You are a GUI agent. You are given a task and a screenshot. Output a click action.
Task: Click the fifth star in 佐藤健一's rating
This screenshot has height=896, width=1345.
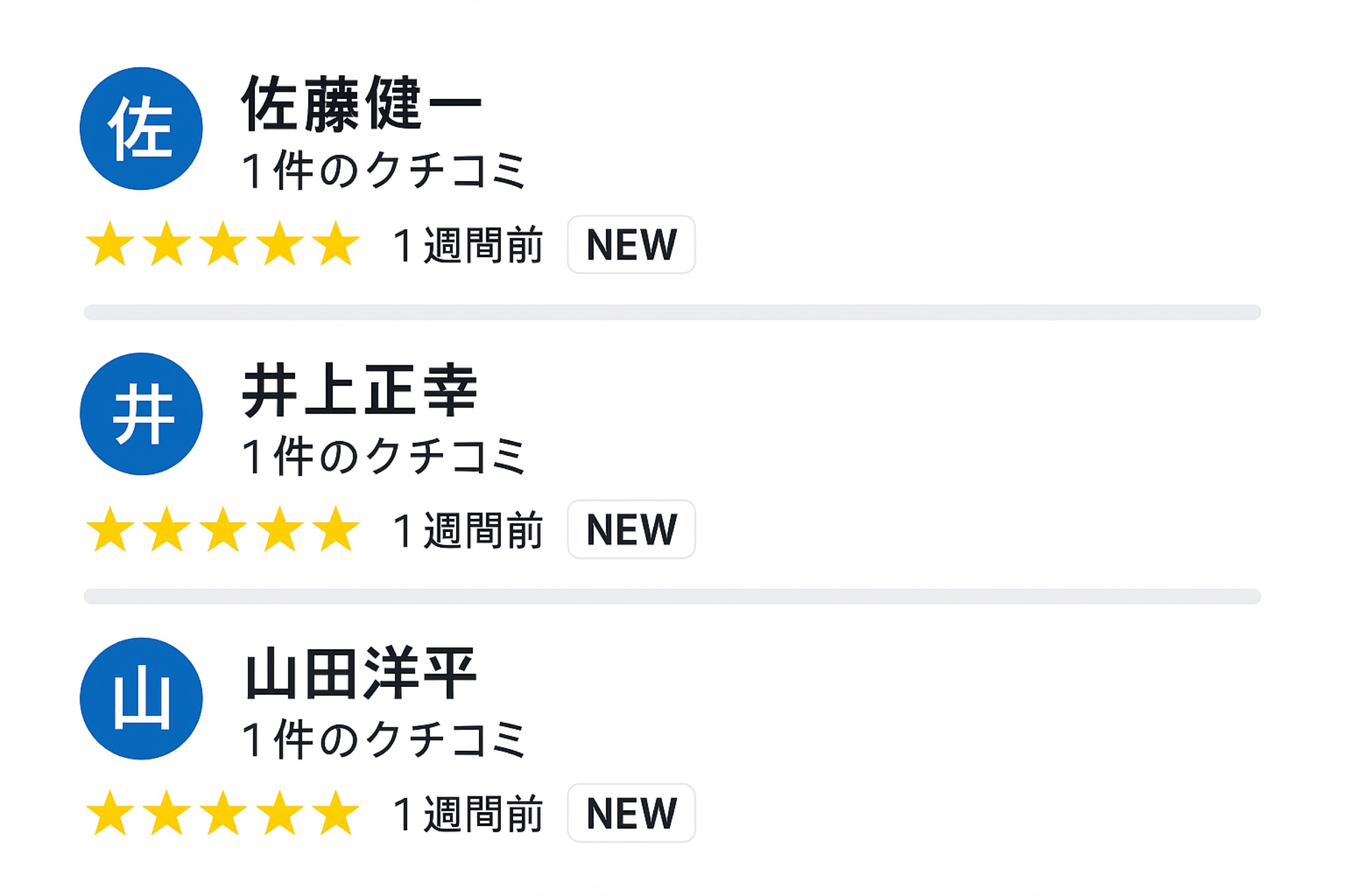click(336, 244)
